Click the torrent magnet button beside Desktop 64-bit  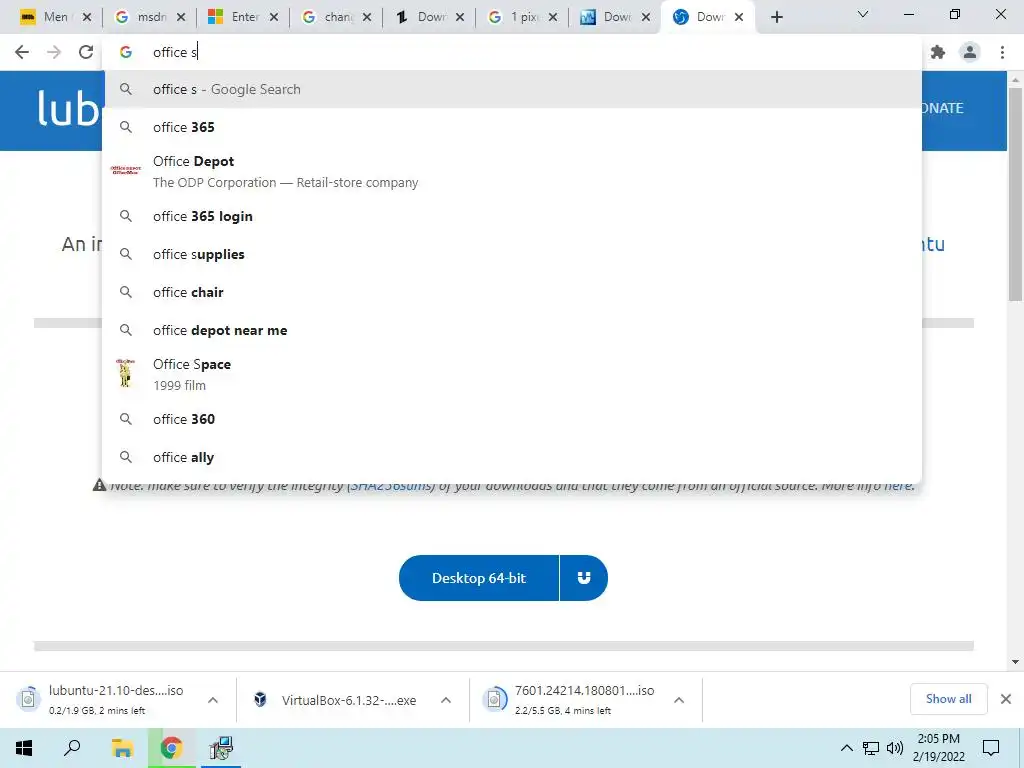(584, 578)
